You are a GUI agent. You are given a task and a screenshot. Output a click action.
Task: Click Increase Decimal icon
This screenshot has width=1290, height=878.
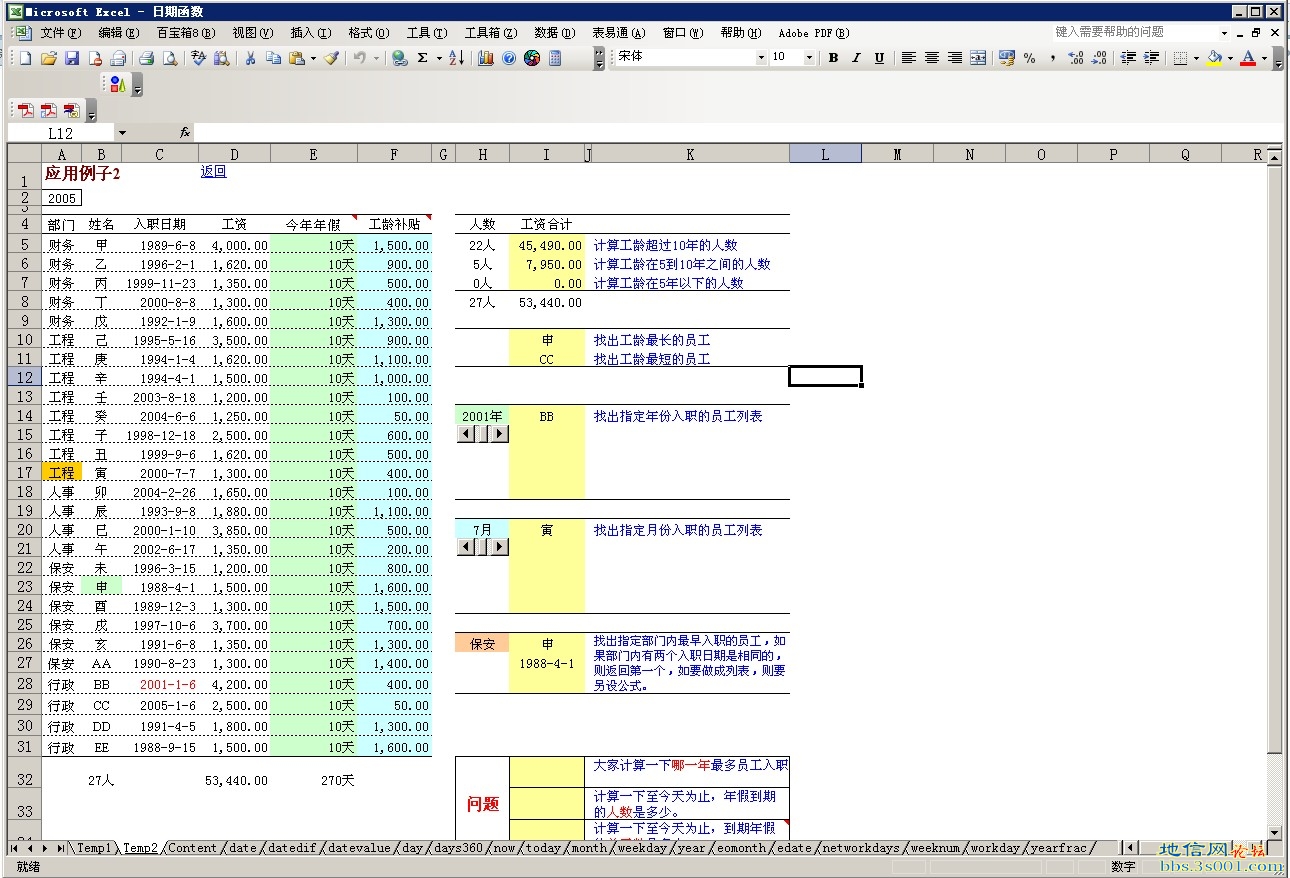coord(1076,58)
